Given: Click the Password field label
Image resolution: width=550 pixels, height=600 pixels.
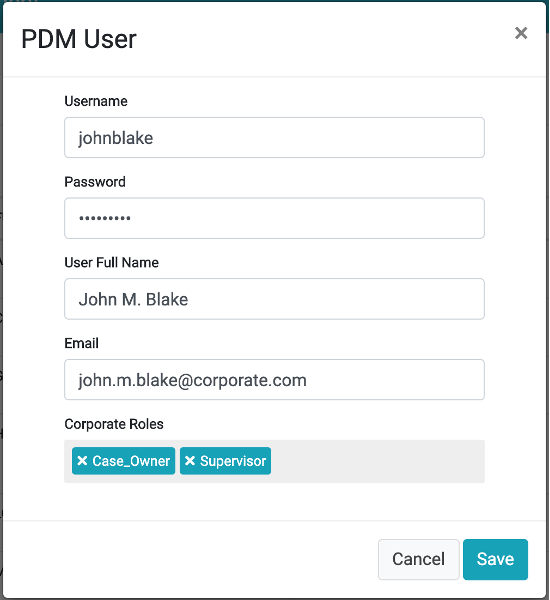Looking at the screenshot, I should [95, 182].
